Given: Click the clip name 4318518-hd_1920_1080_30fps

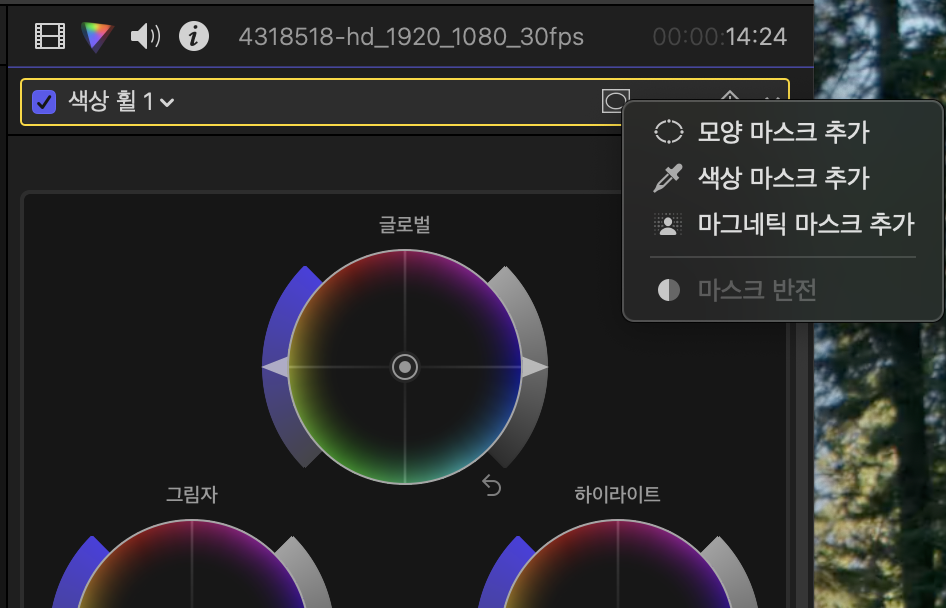Looking at the screenshot, I should tap(411, 37).
